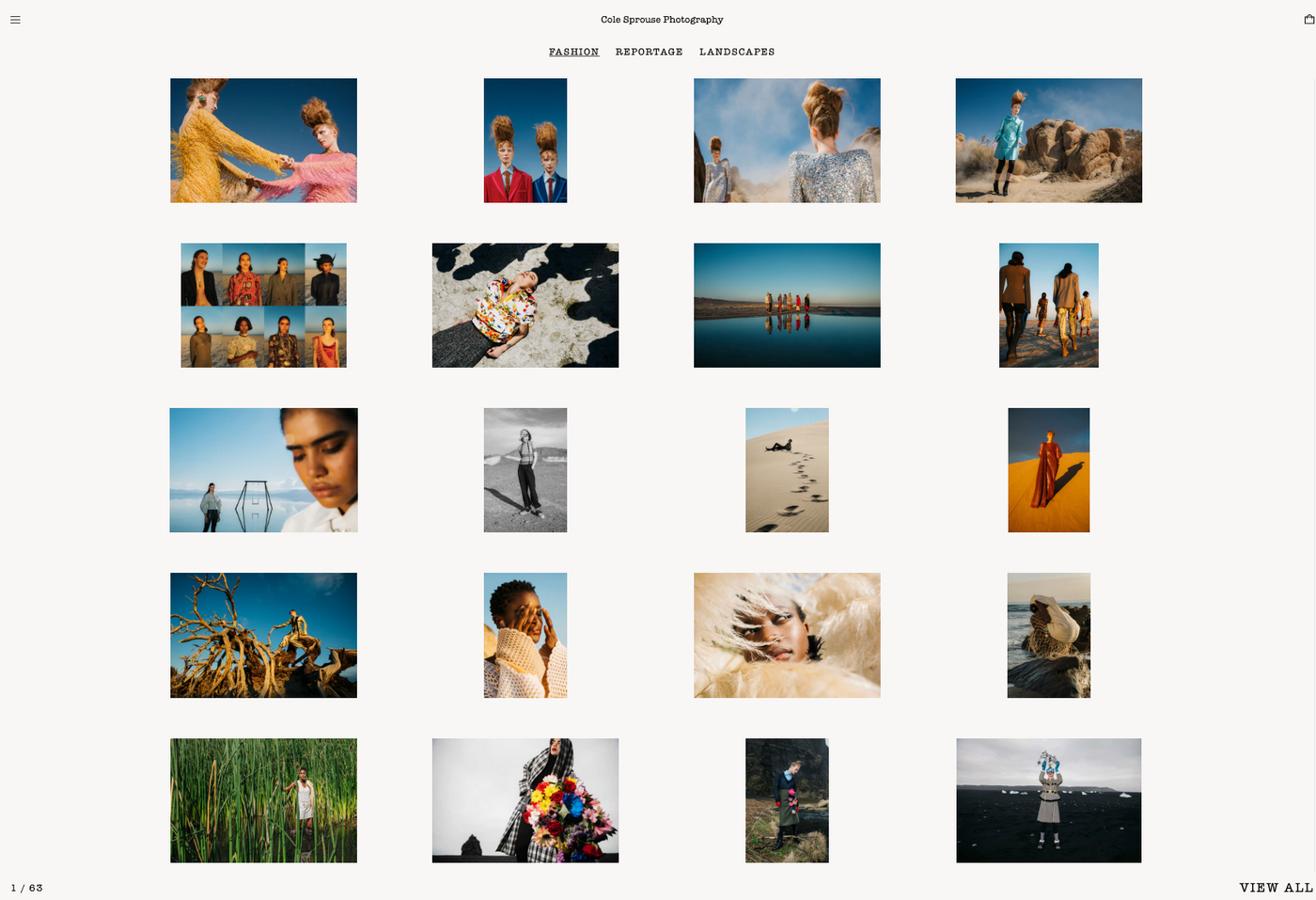Click the 1 / 63 page counter
The image size is (1316, 900).
tap(26, 888)
